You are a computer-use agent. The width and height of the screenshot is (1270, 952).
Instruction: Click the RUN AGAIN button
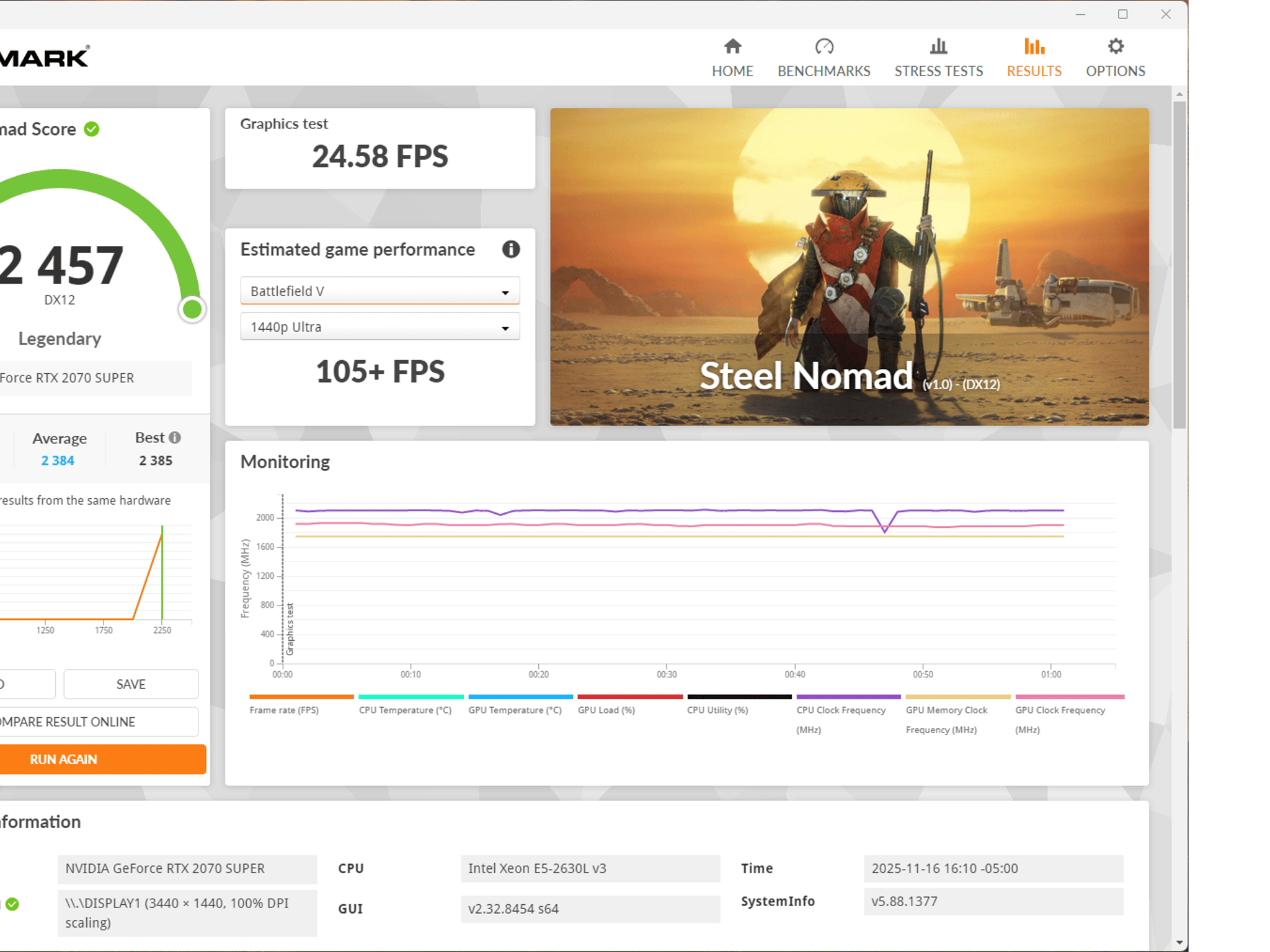(102, 759)
